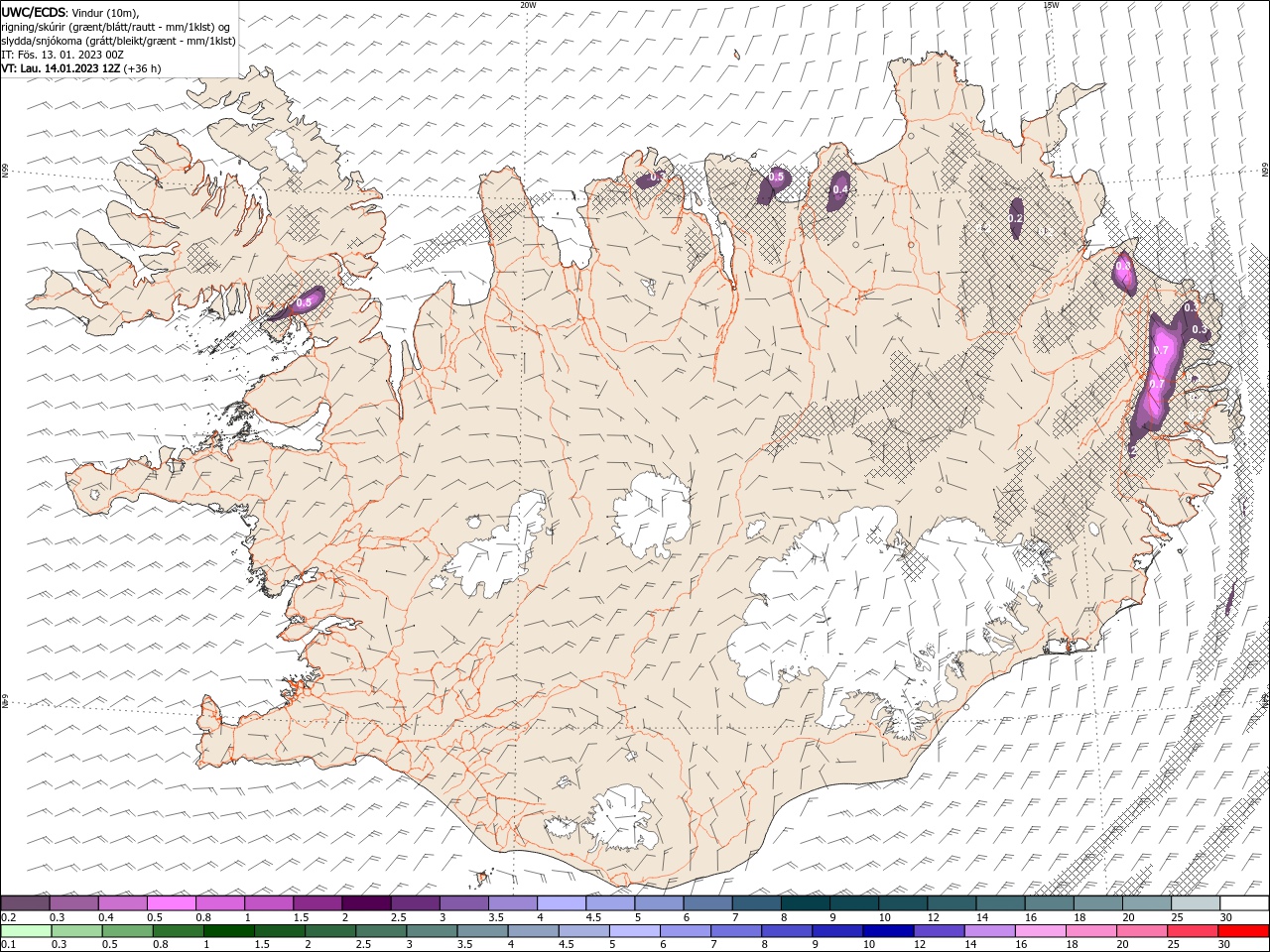Click the green 0.8 swatch, lower legend row

179,931
